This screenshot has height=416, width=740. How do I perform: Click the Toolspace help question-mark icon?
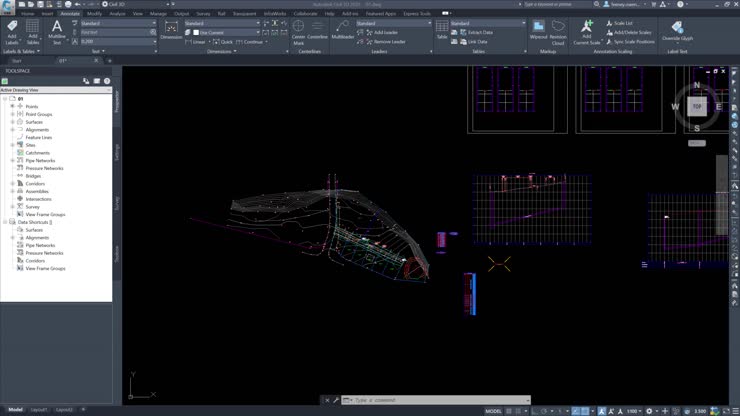point(107,81)
